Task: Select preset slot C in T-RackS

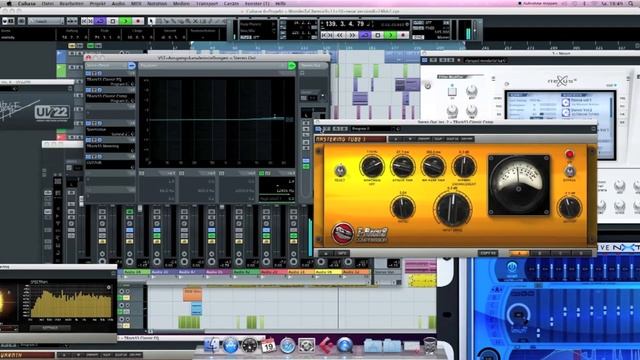Action: [560, 253]
